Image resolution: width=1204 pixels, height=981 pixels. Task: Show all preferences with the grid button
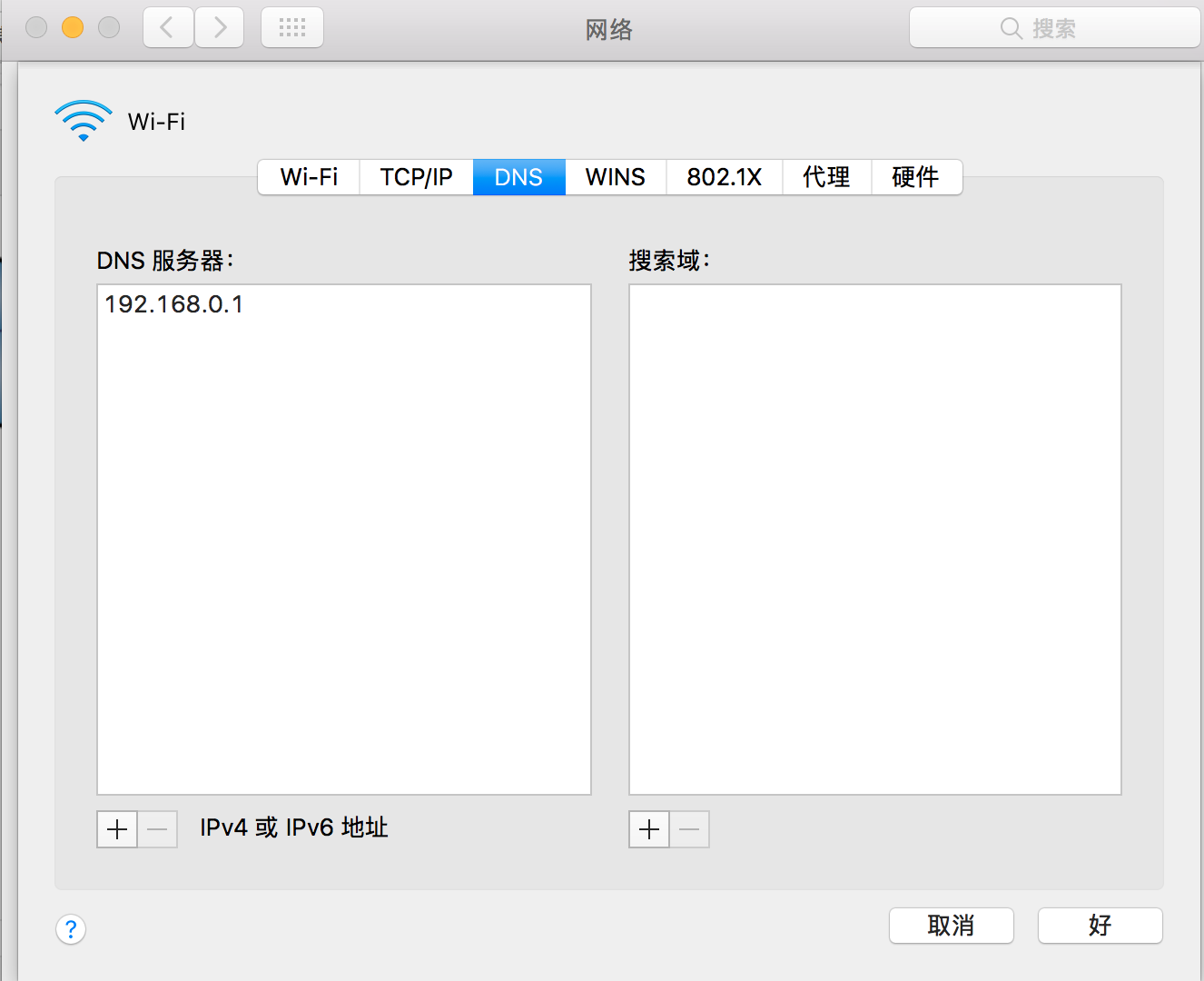pos(292,28)
